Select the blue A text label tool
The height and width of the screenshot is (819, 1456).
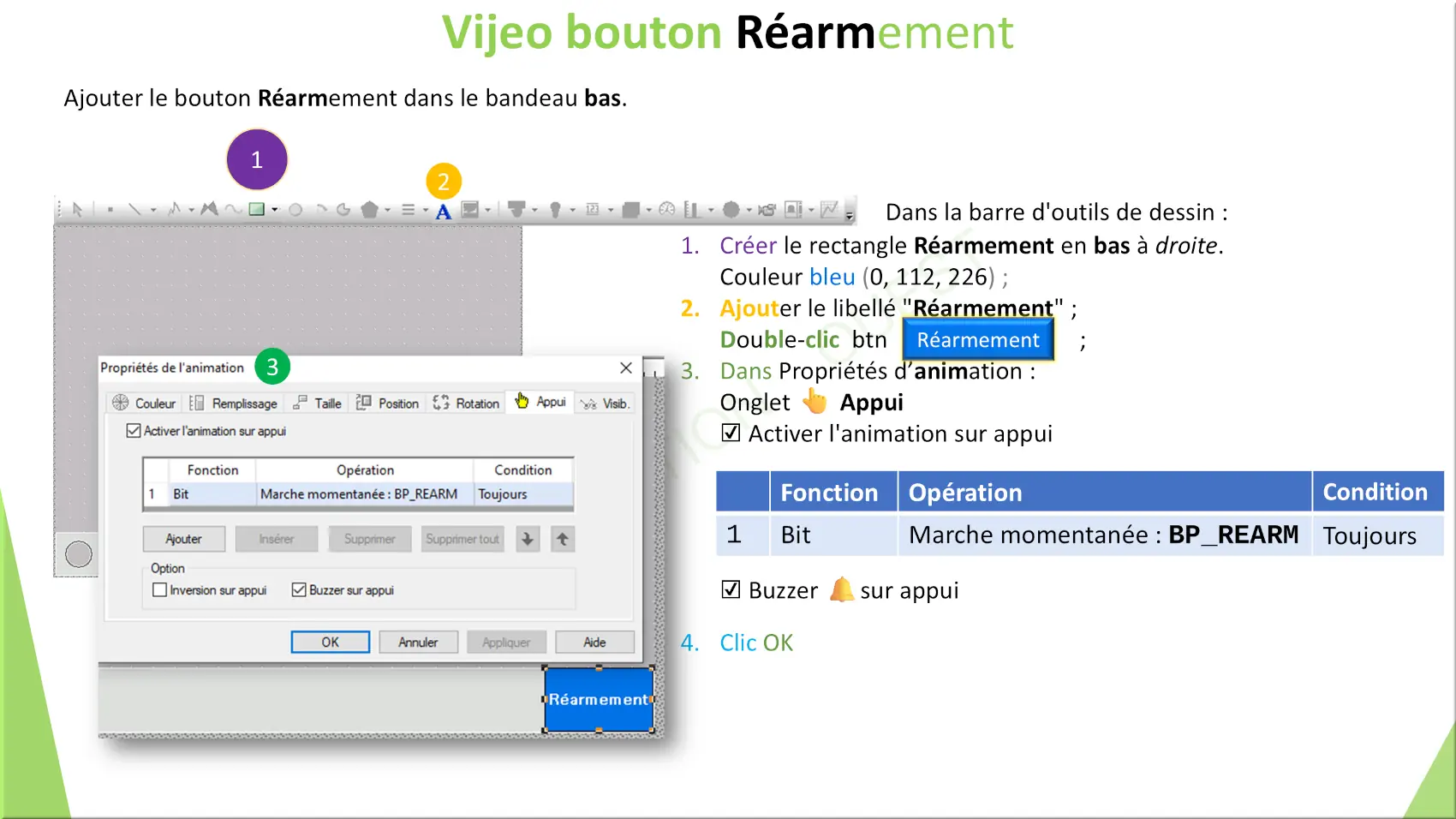click(443, 212)
